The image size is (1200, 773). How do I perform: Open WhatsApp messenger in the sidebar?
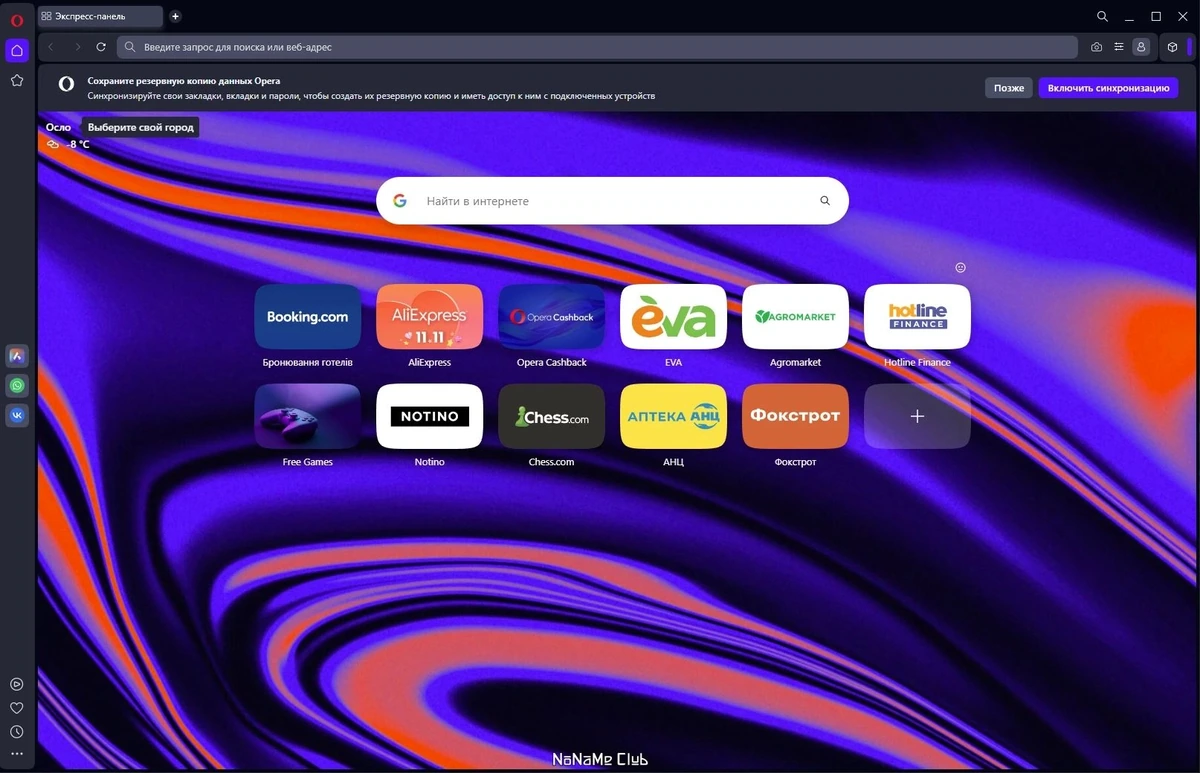pyautogui.click(x=17, y=385)
